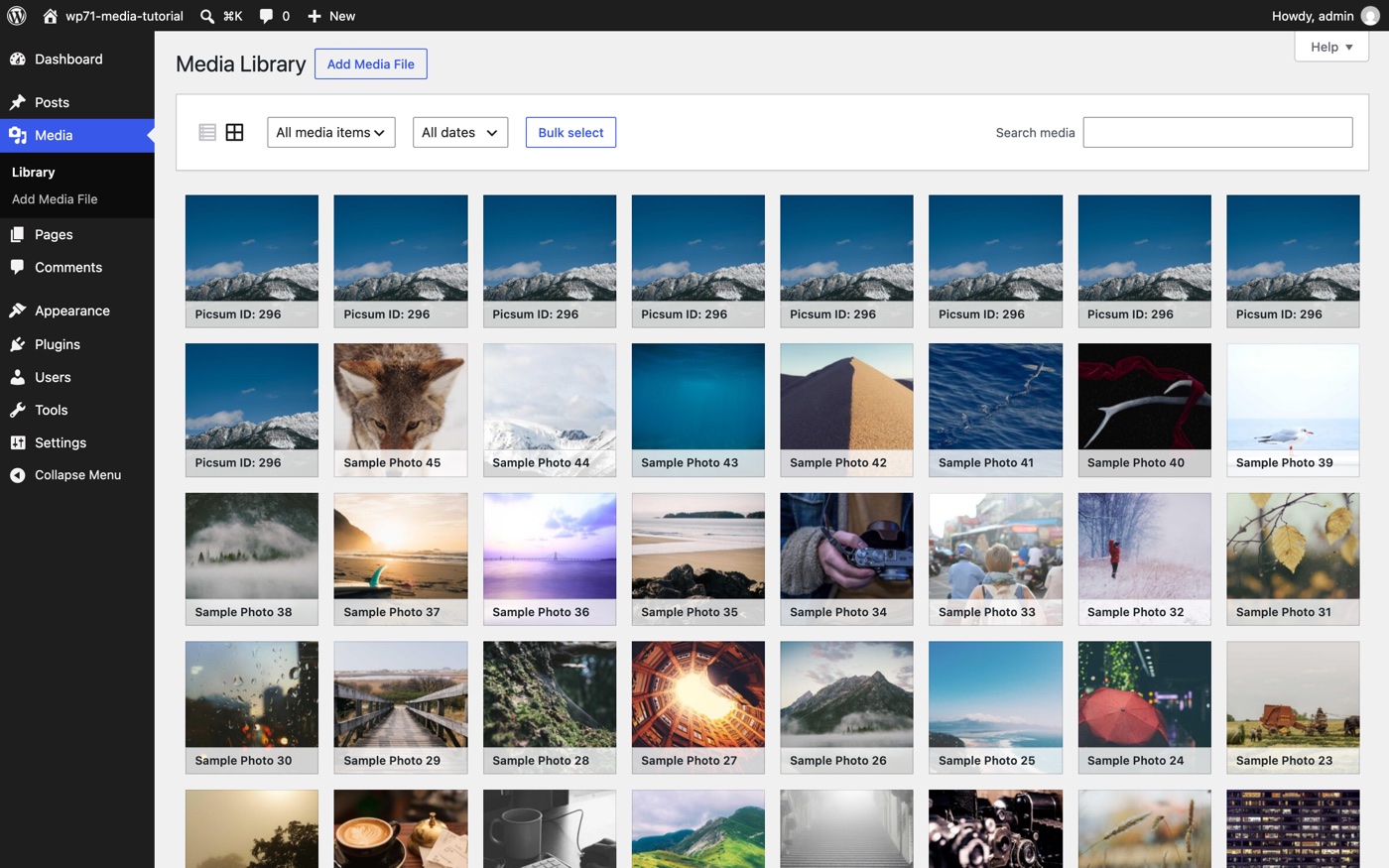
Task: Focus the Search media field
Action: click(1217, 132)
